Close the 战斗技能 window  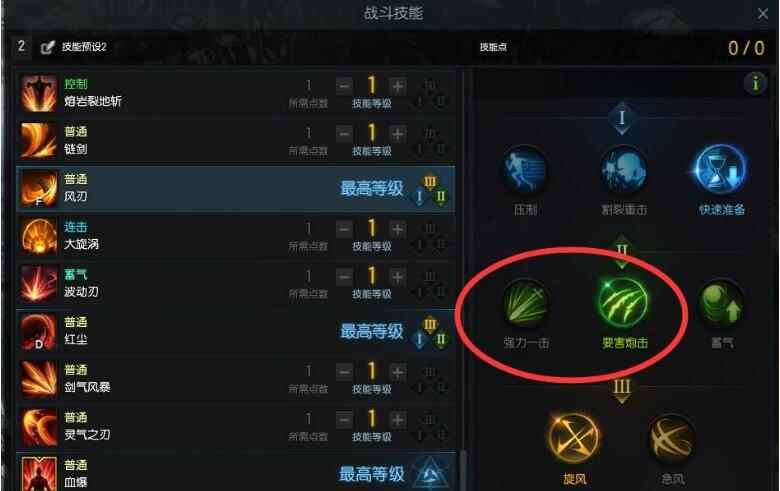763,13
